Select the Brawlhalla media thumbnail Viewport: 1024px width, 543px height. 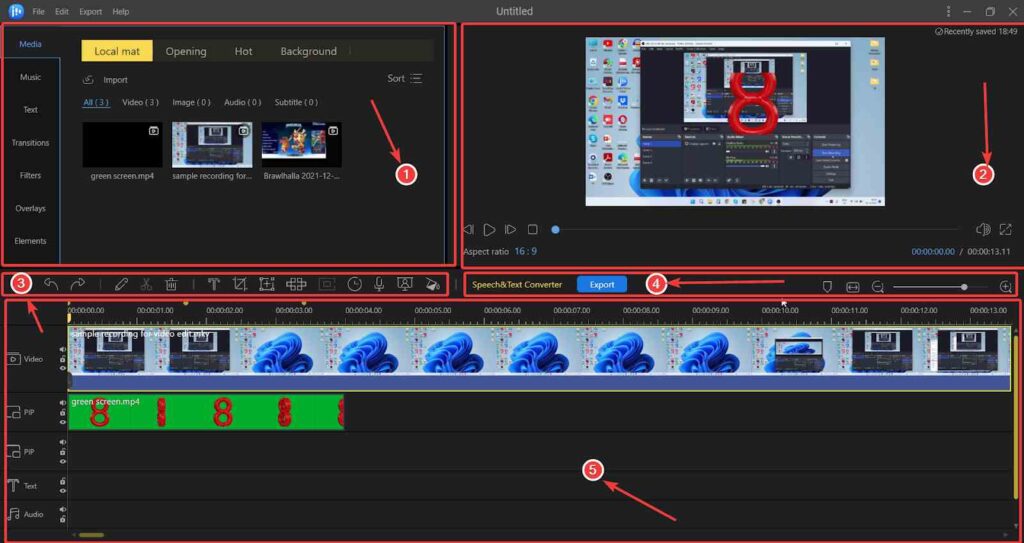click(302, 144)
